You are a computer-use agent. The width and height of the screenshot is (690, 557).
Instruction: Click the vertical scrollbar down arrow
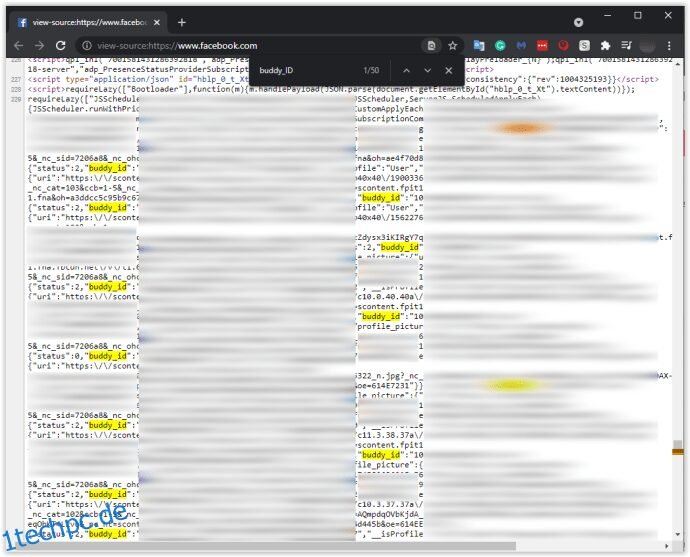[678, 534]
